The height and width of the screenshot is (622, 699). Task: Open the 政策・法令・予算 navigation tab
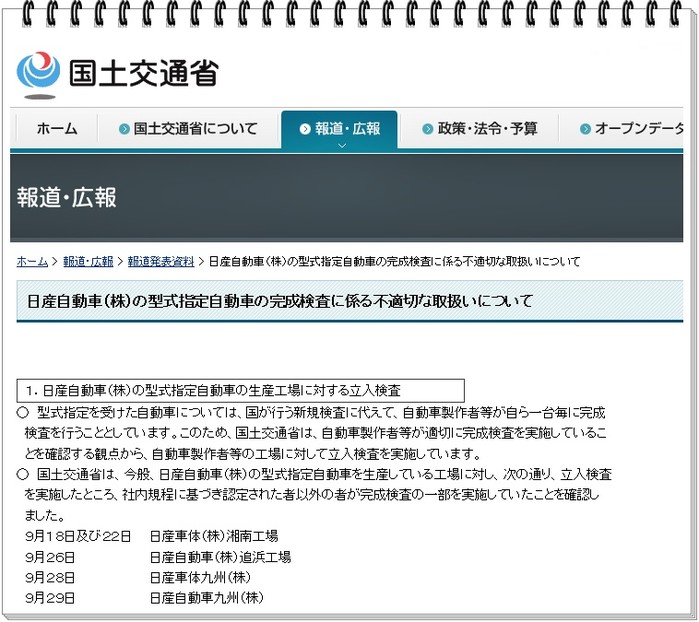coord(479,129)
